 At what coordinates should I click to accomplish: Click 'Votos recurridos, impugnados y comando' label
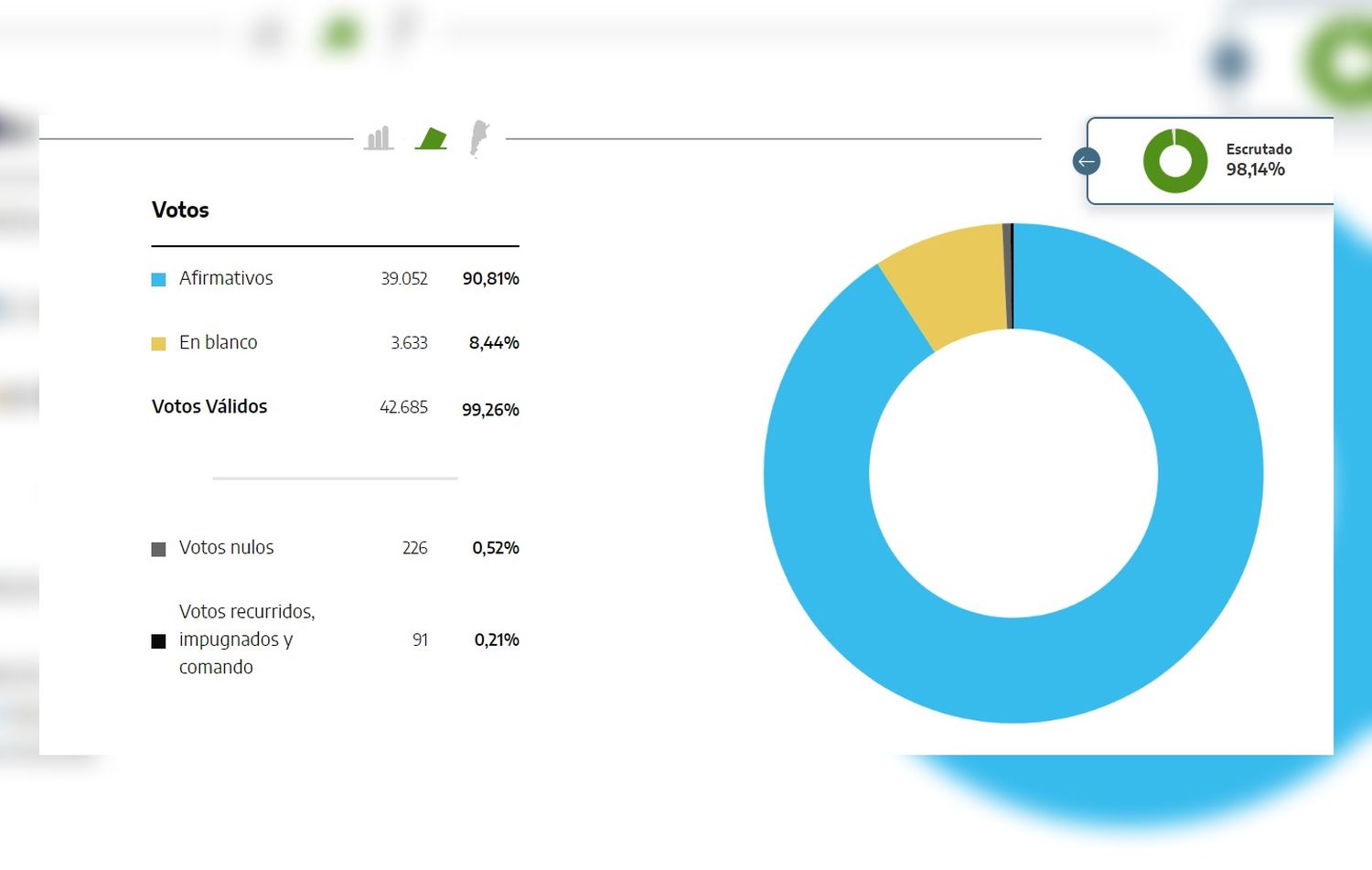point(247,639)
